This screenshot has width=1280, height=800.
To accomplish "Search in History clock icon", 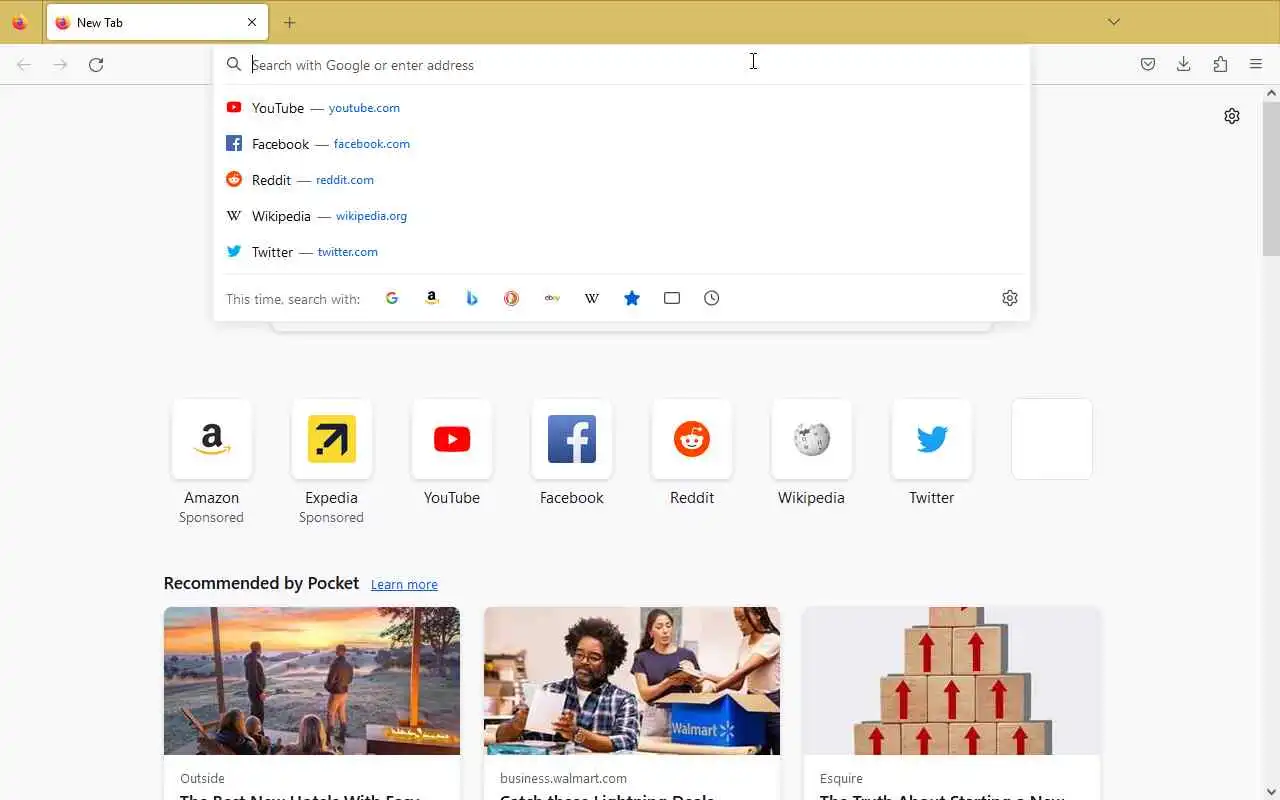I will (712, 298).
